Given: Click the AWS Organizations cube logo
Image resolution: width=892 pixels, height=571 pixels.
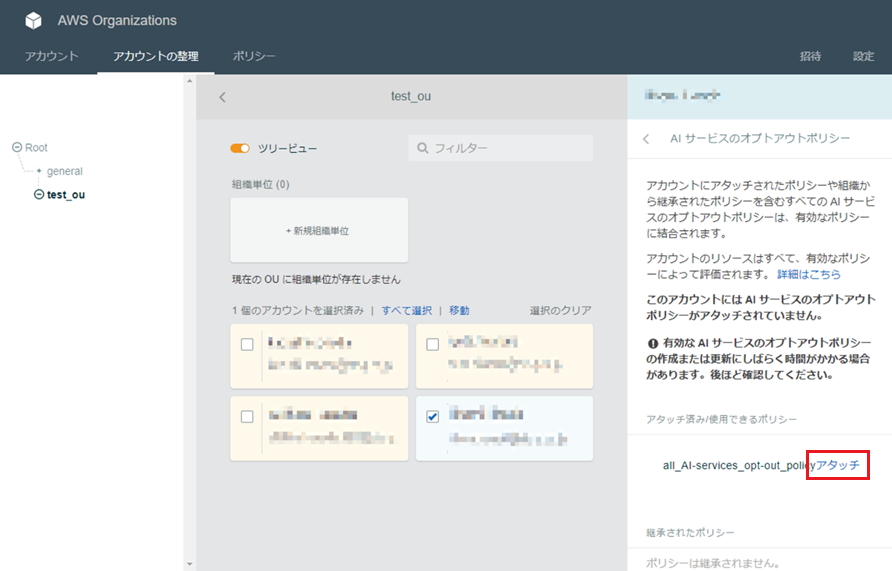Looking at the screenshot, I should click(x=34, y=20).
